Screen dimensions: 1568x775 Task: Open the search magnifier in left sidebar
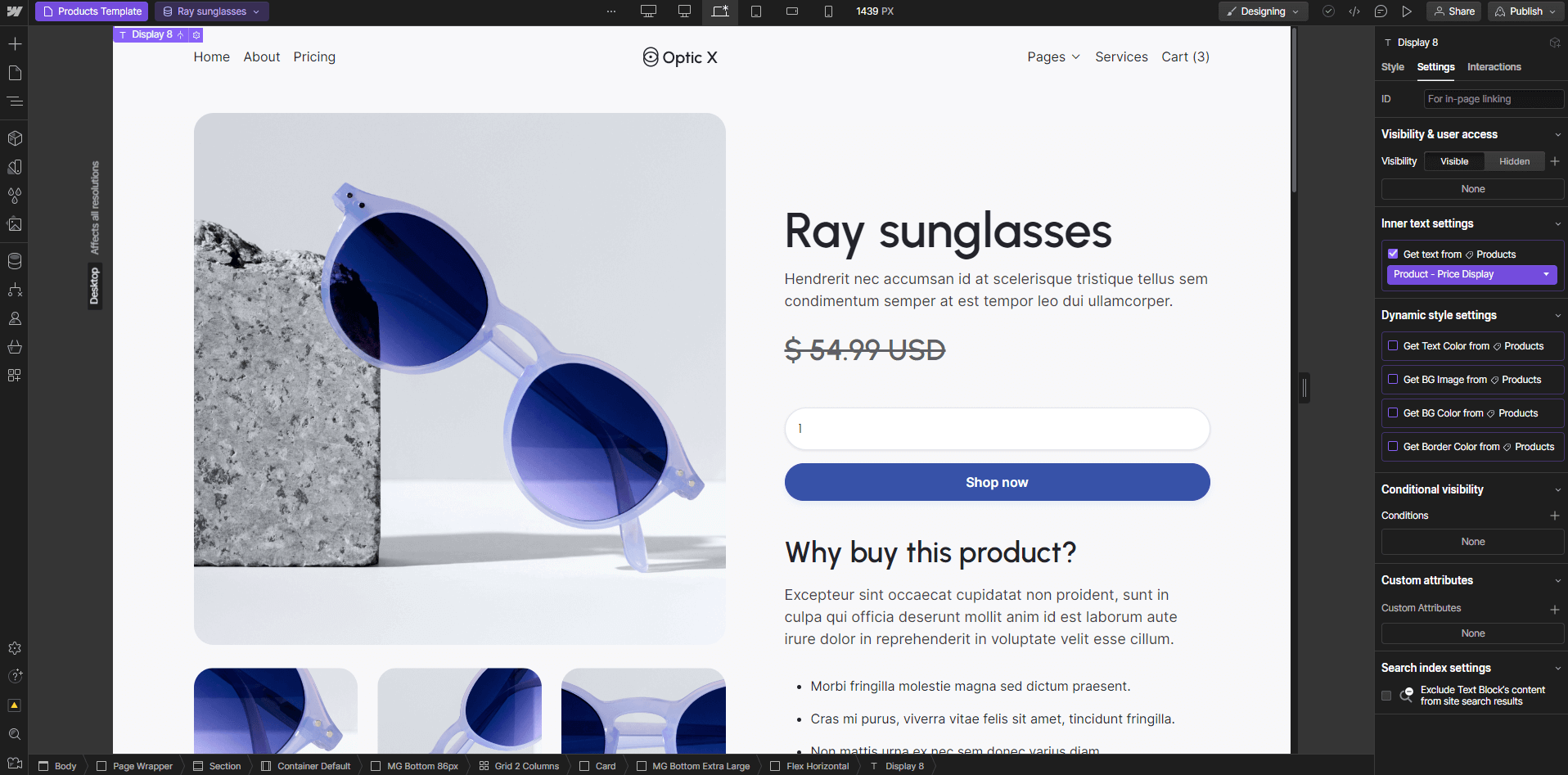[x=15, y=734]
